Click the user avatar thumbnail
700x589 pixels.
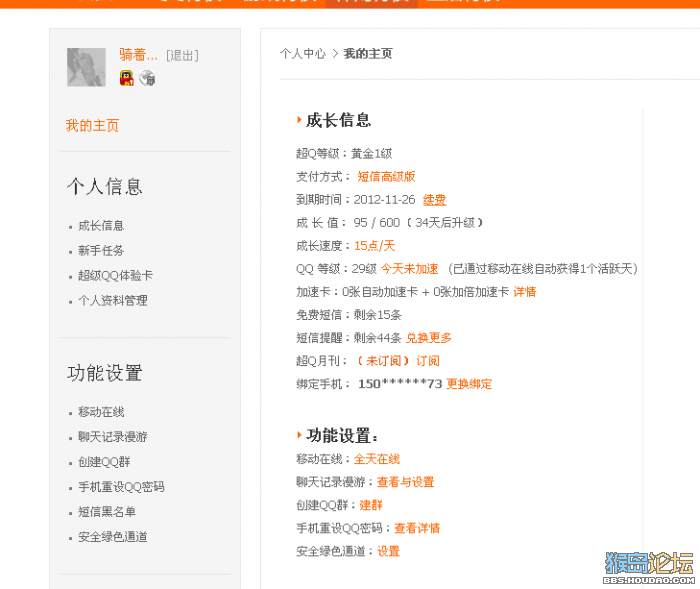[x=86, y=67]
